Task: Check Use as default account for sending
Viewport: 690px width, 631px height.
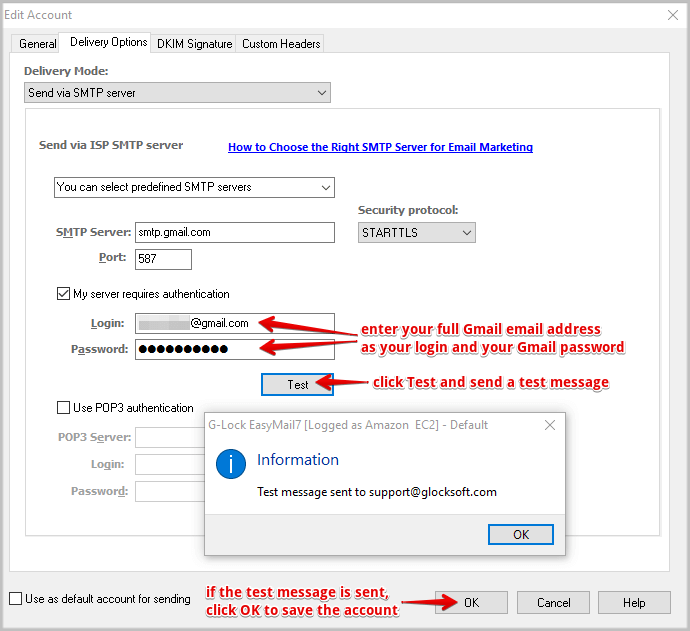Action: 15,598
